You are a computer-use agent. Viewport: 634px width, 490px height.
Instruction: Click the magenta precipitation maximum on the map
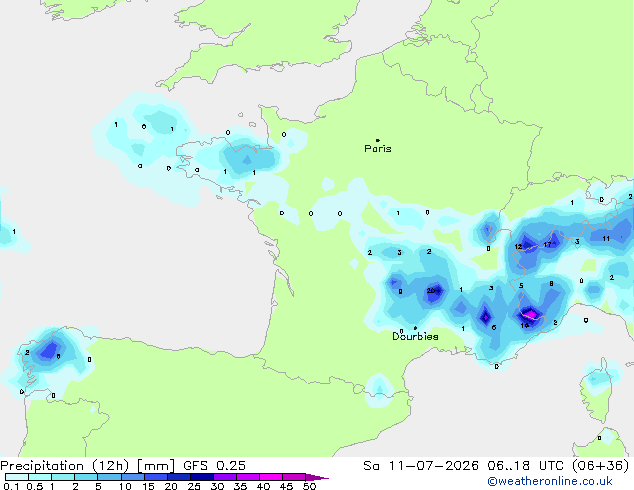530,314
